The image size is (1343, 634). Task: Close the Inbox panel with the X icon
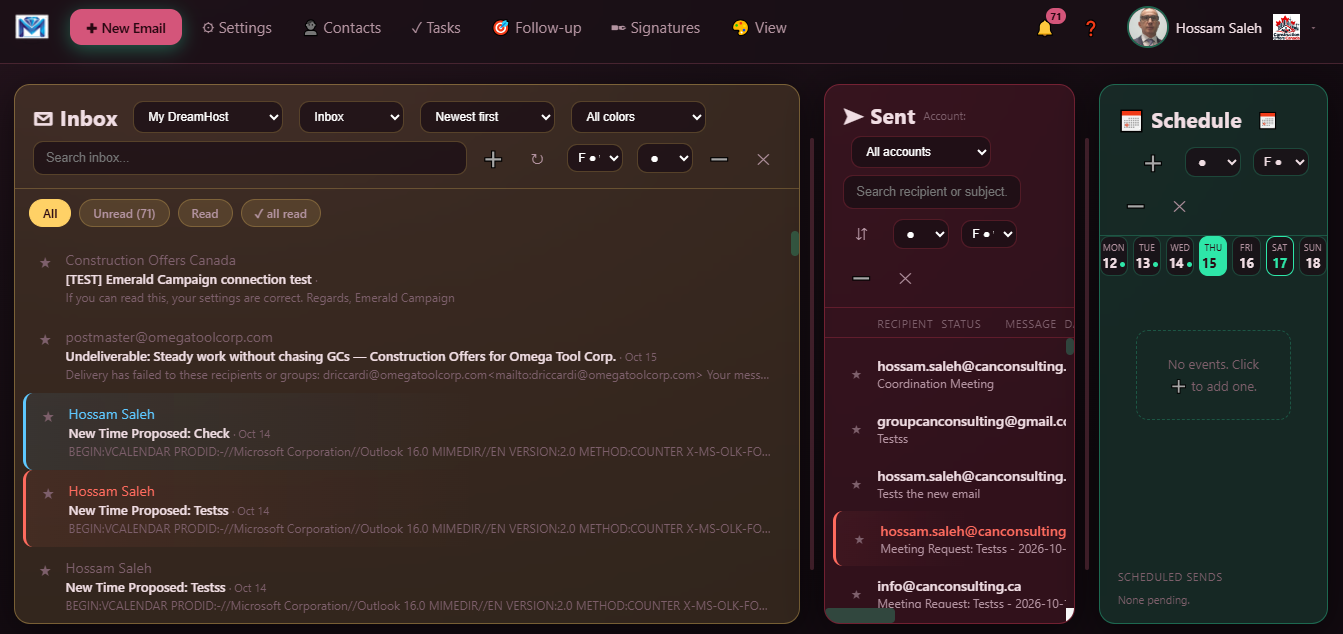tap(763, 159)
